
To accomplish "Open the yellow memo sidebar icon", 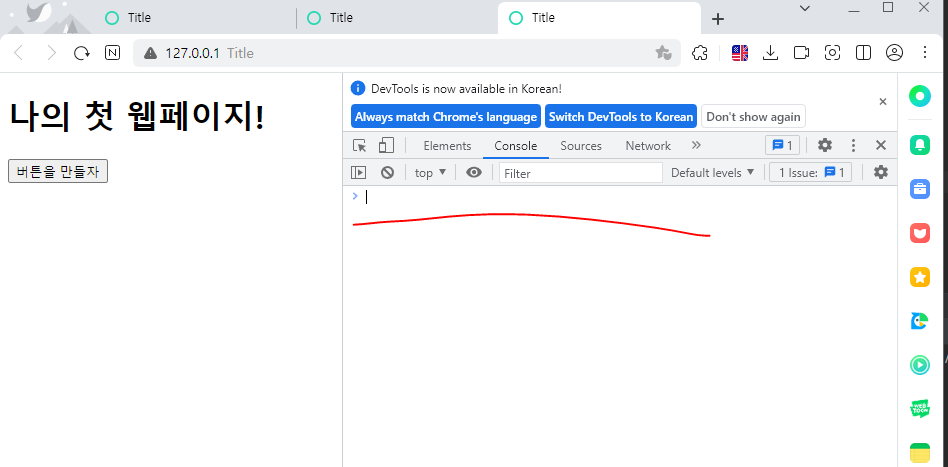I will point(920,453).
